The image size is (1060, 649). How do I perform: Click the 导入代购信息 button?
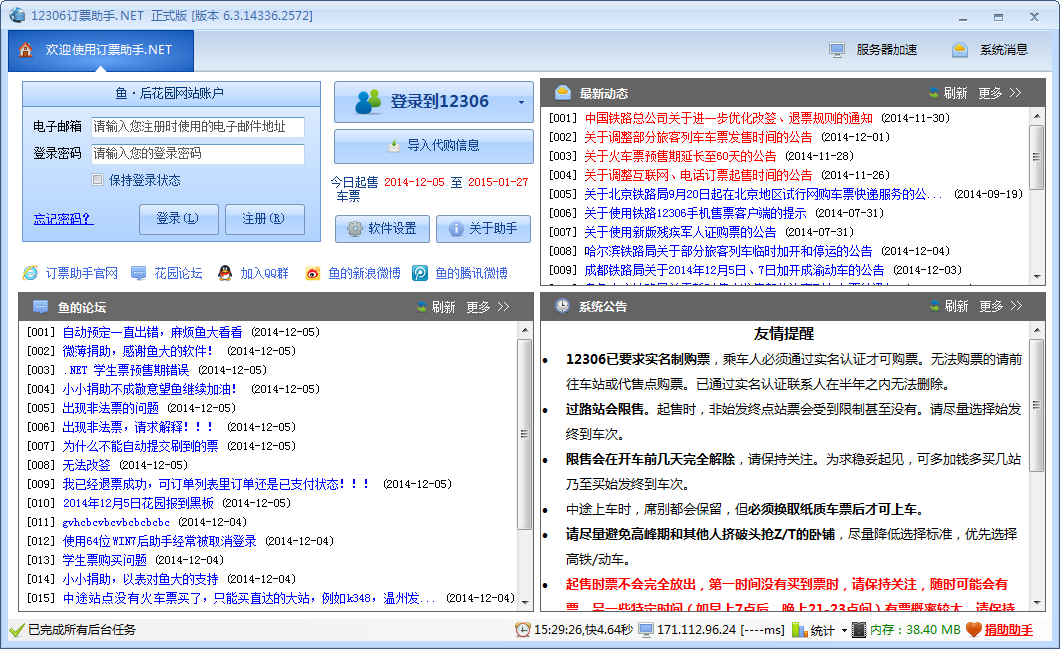434,145
